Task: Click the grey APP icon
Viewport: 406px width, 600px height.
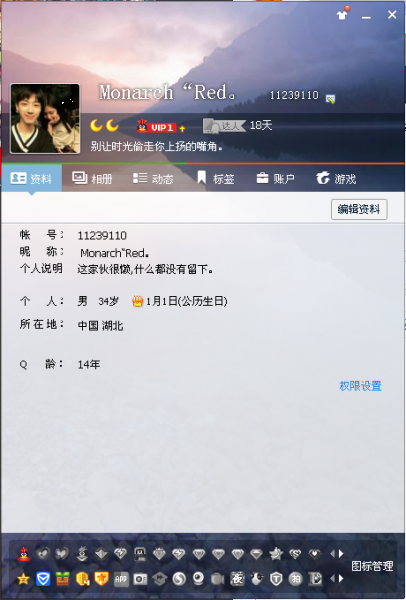Action: [x=121, y=579]
